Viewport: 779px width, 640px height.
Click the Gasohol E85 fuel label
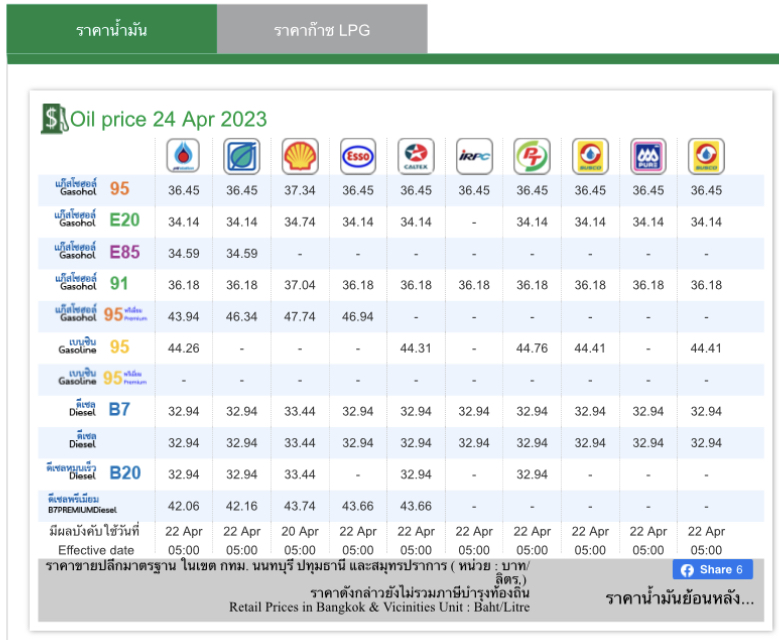pos(97,251)
